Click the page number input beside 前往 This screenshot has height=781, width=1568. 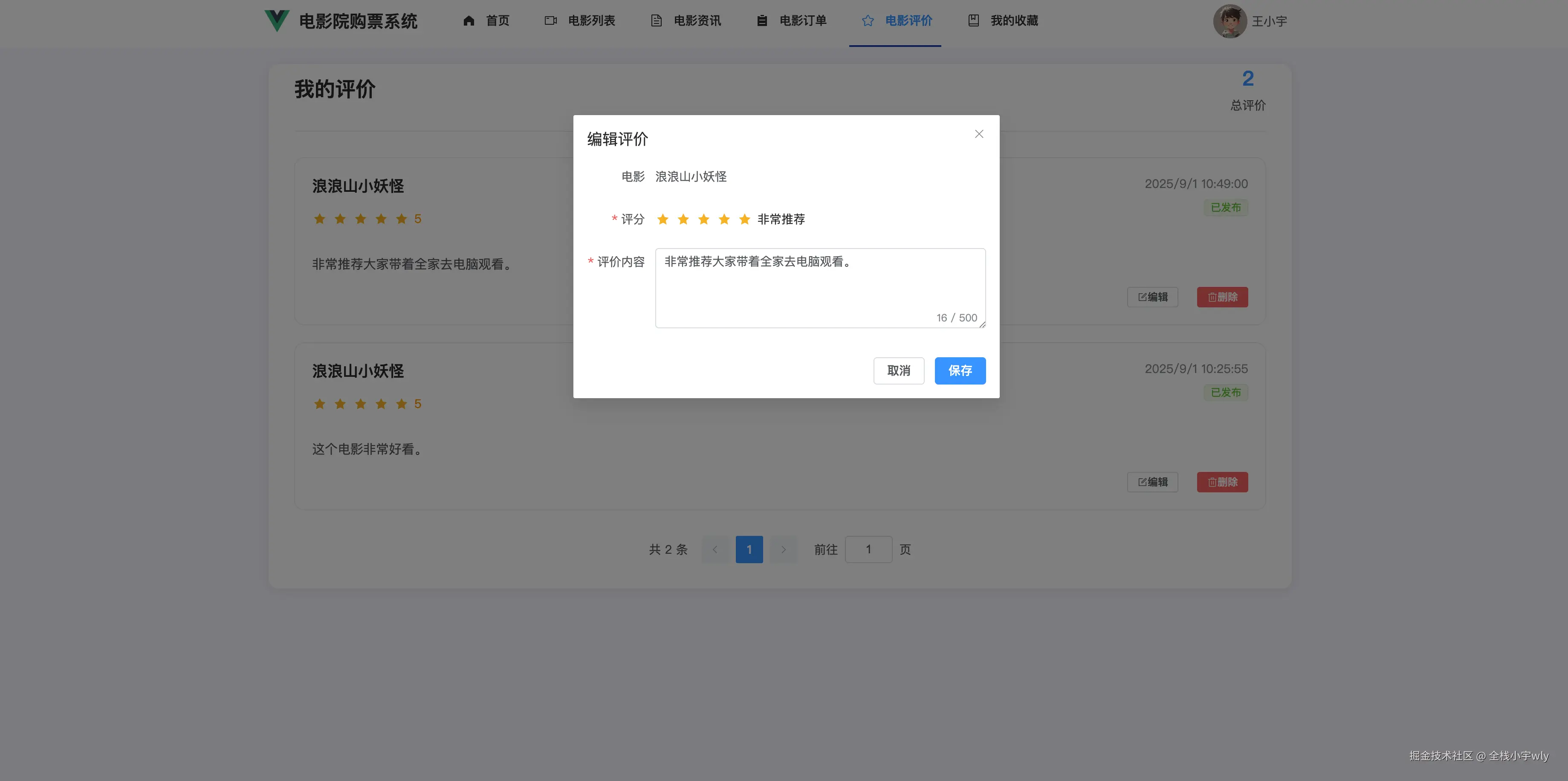point(868,549)
